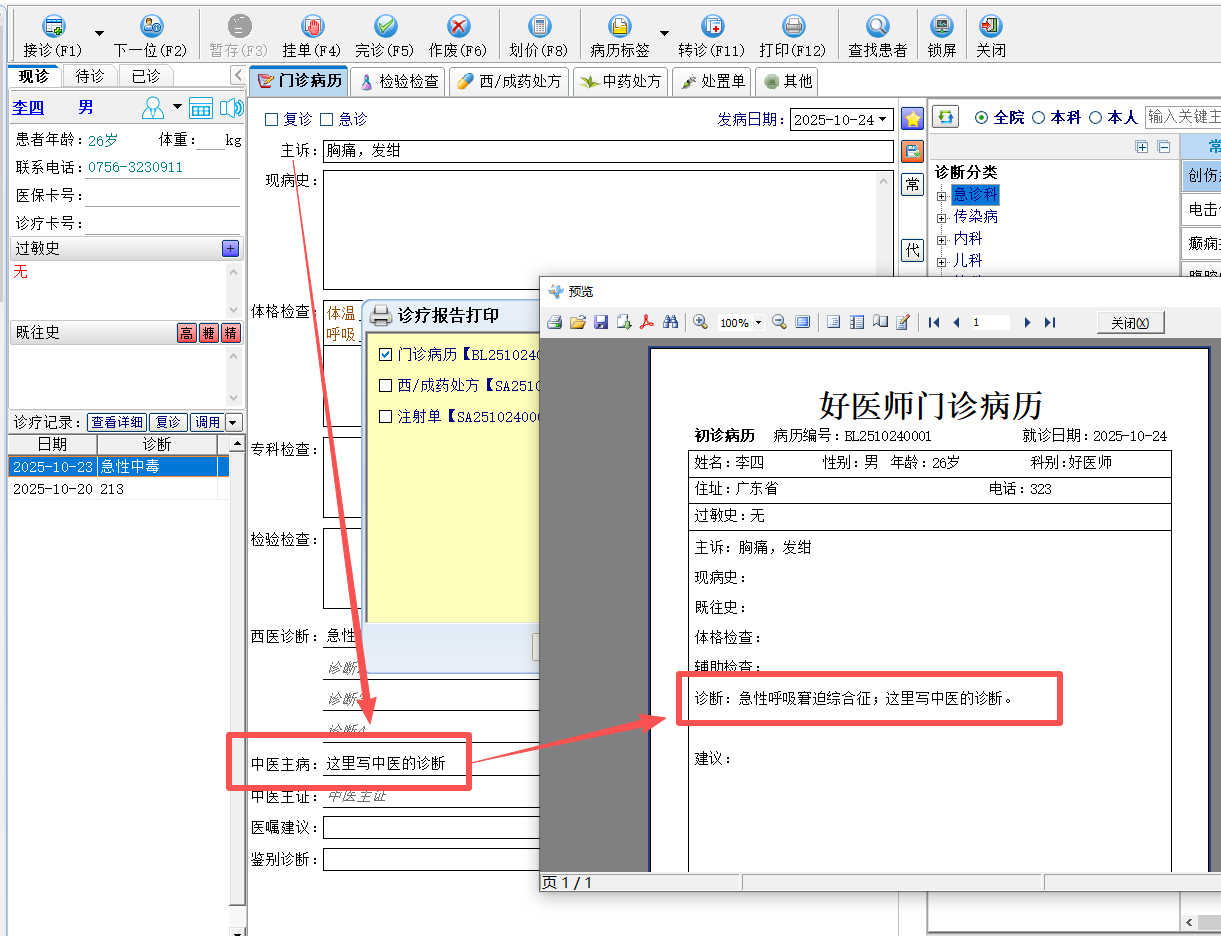This screenshot has height=936, width=1221.
Task: Switch to the 待诊 patient tab
Action: tap(90, 76)
